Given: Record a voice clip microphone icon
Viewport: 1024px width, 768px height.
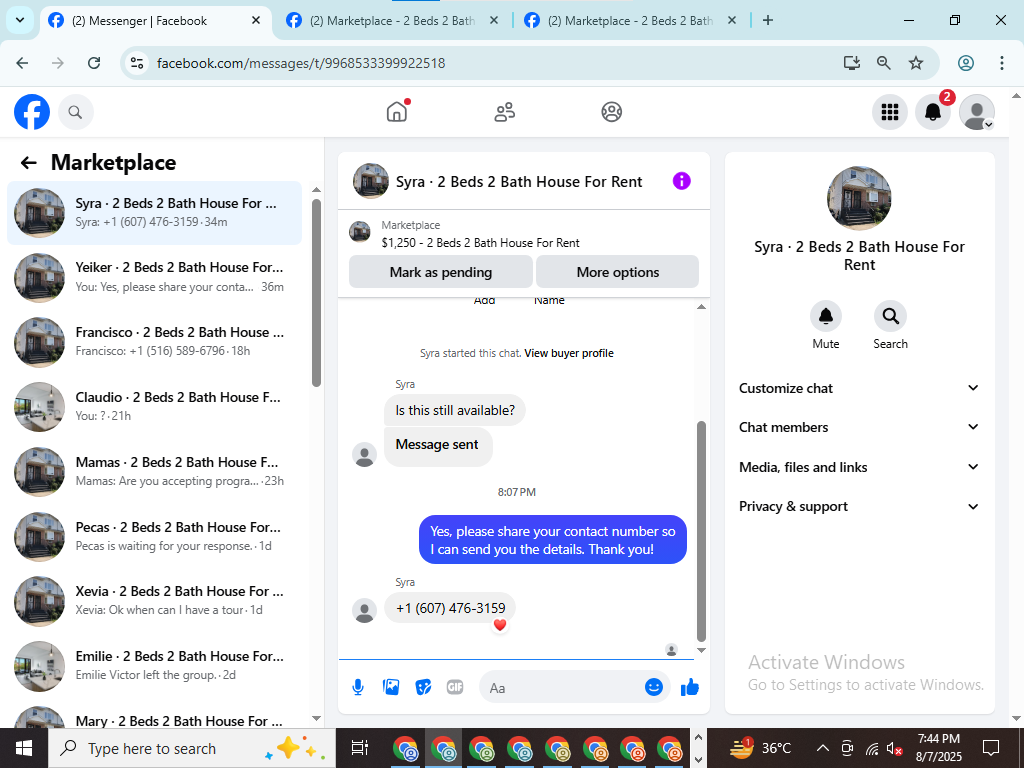Looking at the screenshot, I should pos(358,687).
